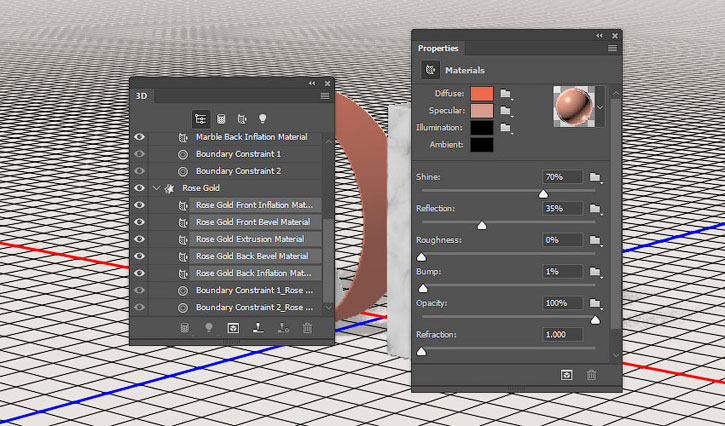Toggle visibility of Boundary Constraint 1
The image size is (725, 426).
point(139,154)
